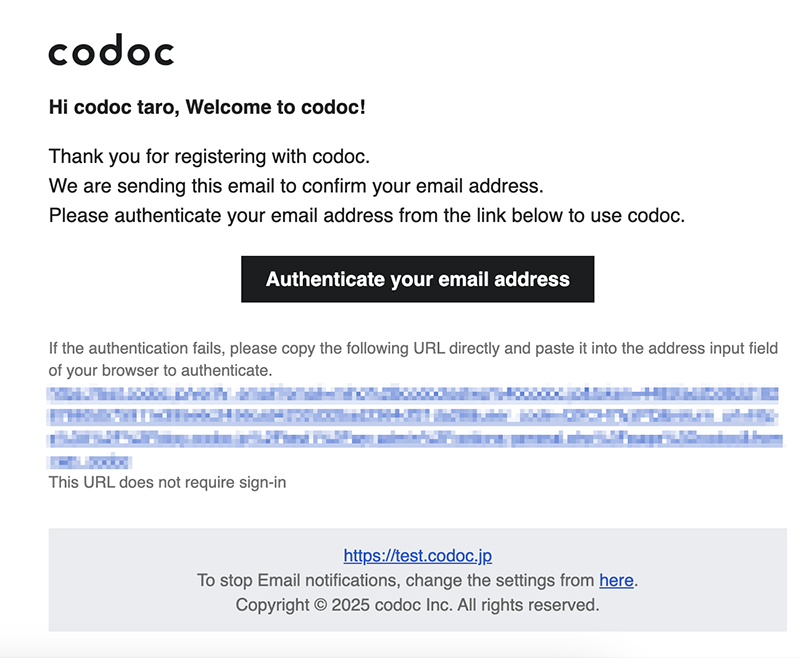Click the '2025' year in the copyright line
800x658 pixels.
point(351,605)
